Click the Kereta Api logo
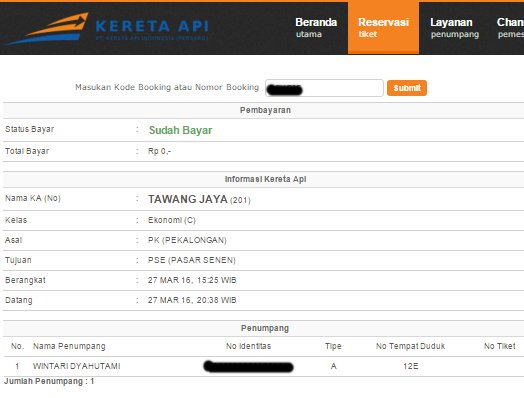 coord(107,28)
